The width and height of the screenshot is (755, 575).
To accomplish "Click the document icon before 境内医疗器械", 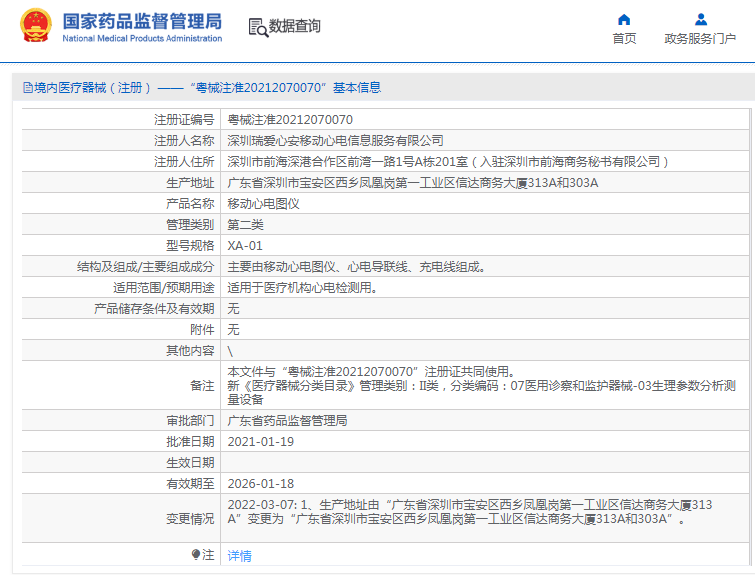I will pos(28,88).
